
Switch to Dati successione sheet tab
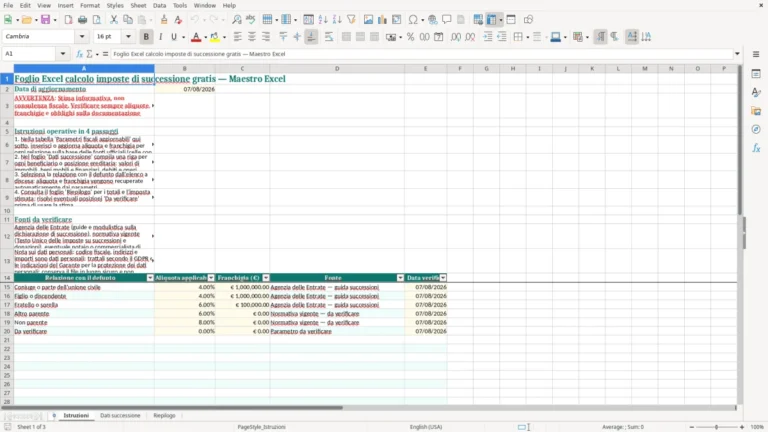click(x=120, y=415)
